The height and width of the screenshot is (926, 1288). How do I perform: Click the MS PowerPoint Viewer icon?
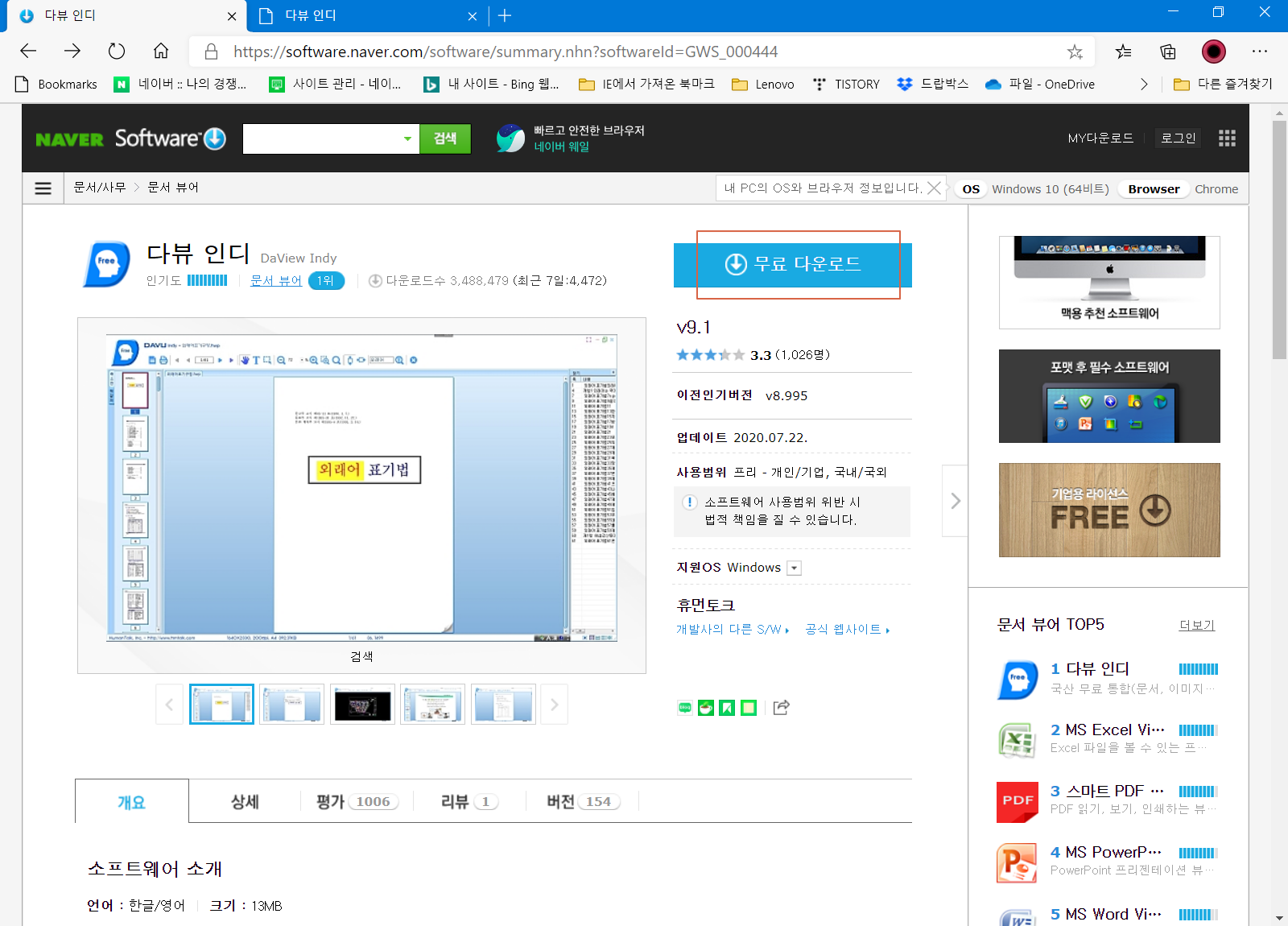pyautogui.click(x=1018, y=863)
